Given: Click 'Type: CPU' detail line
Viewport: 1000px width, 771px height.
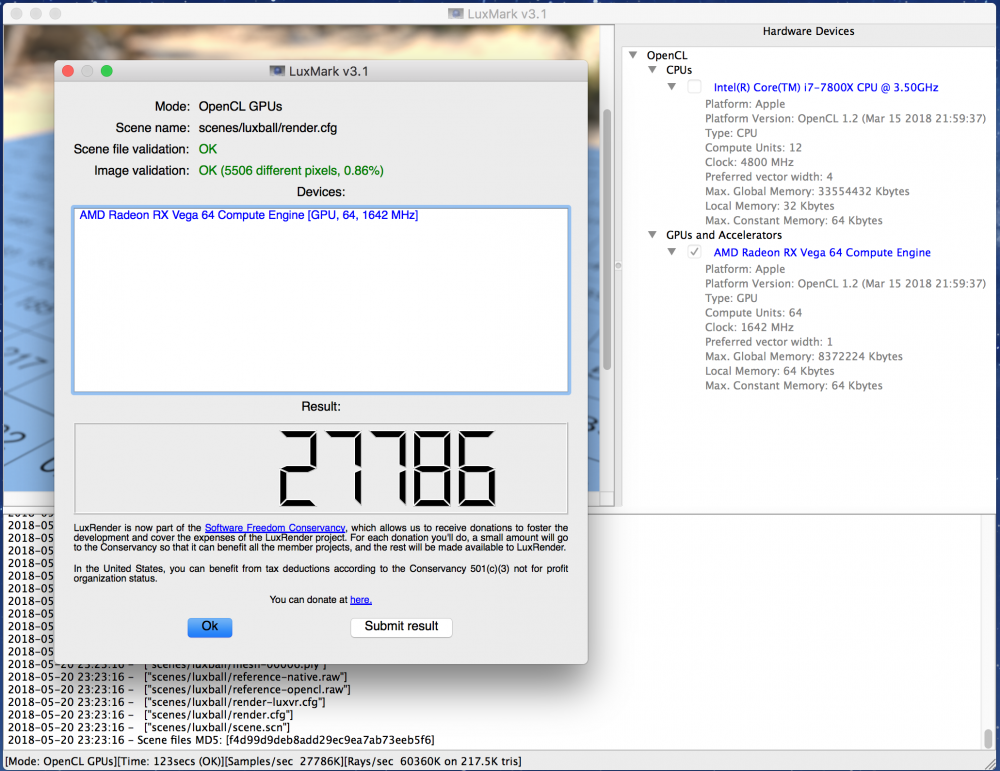Looking at the screenshot, I should point(731,133).
